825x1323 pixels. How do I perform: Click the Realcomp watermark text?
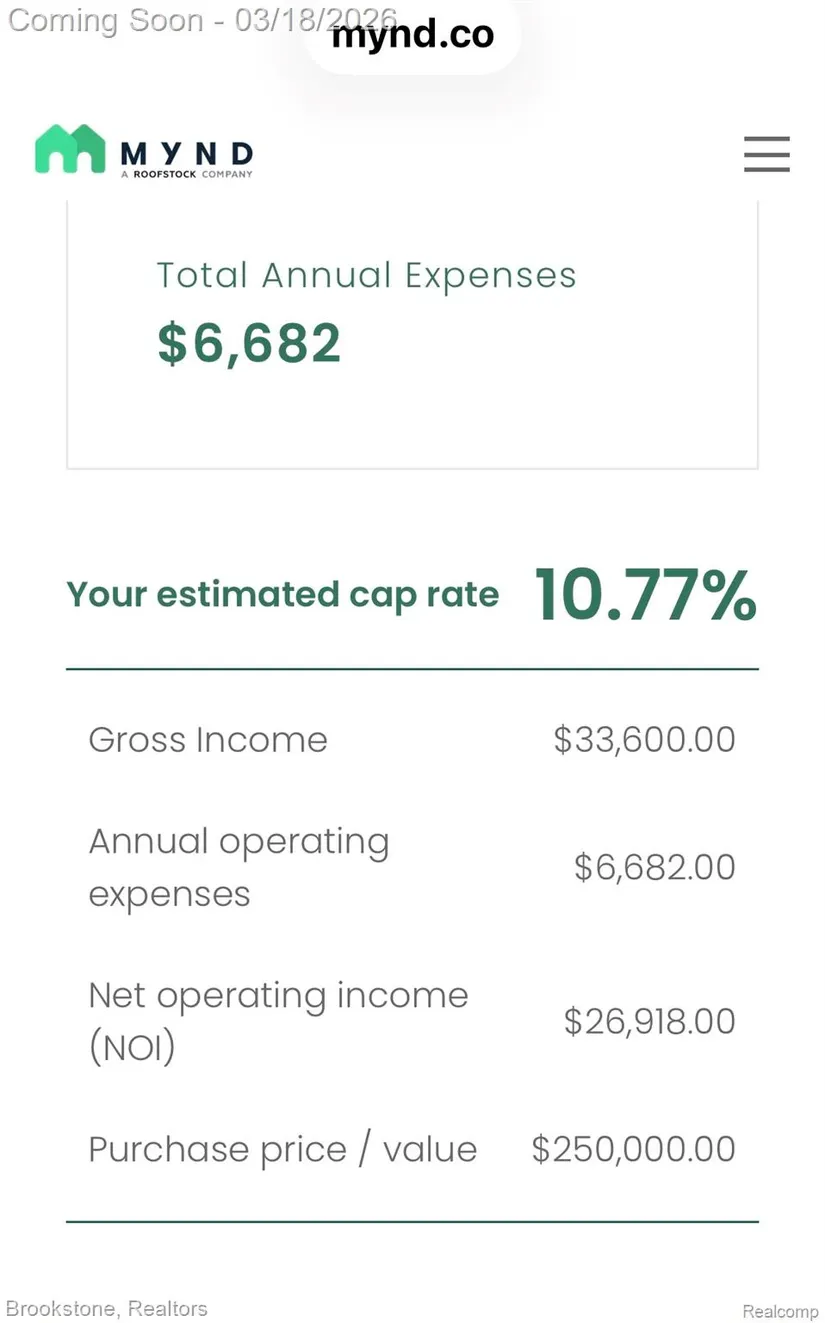point(780,1311)
